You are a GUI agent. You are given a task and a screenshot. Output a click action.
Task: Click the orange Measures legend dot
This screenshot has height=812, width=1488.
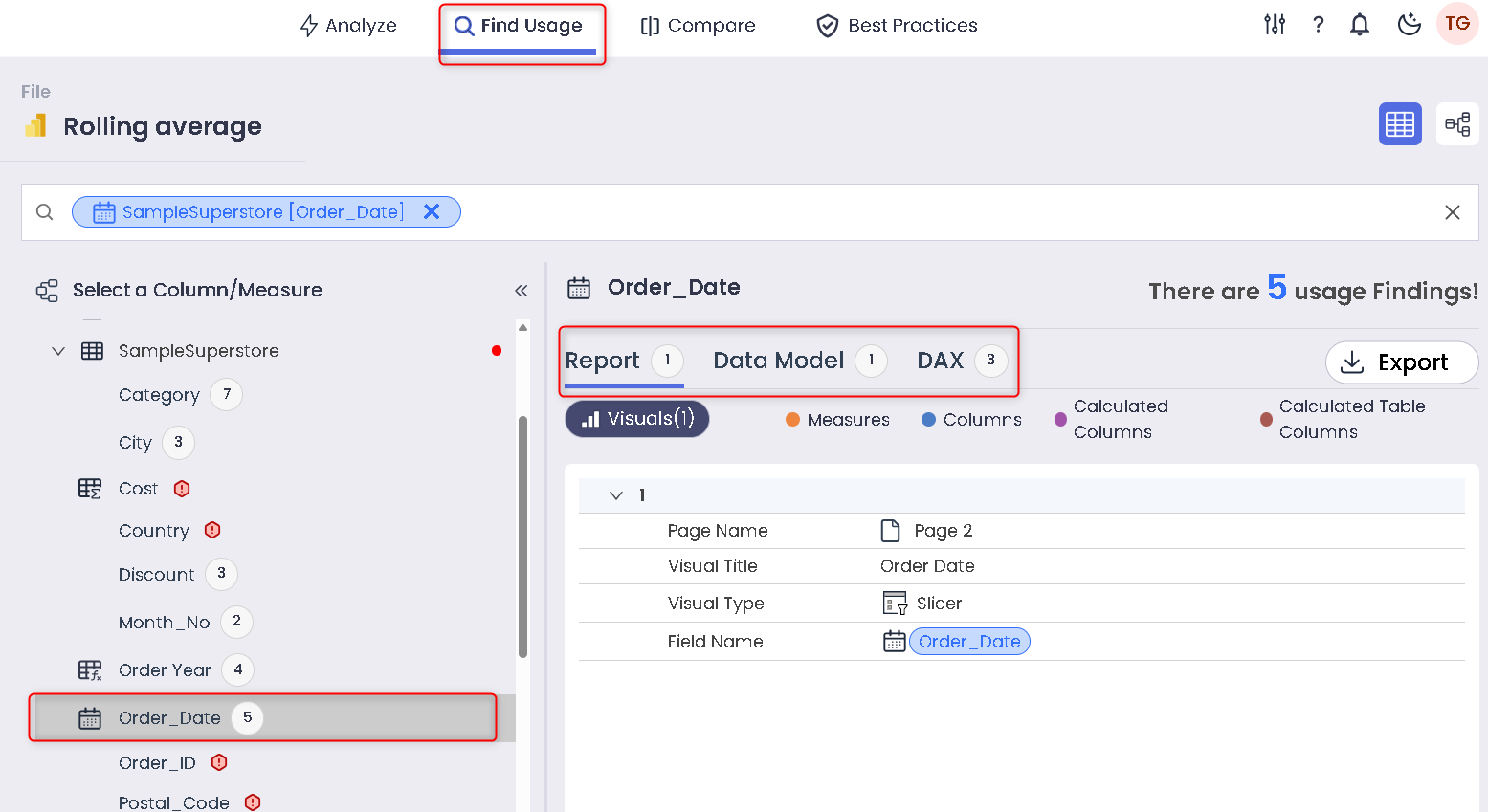(792, 420)
